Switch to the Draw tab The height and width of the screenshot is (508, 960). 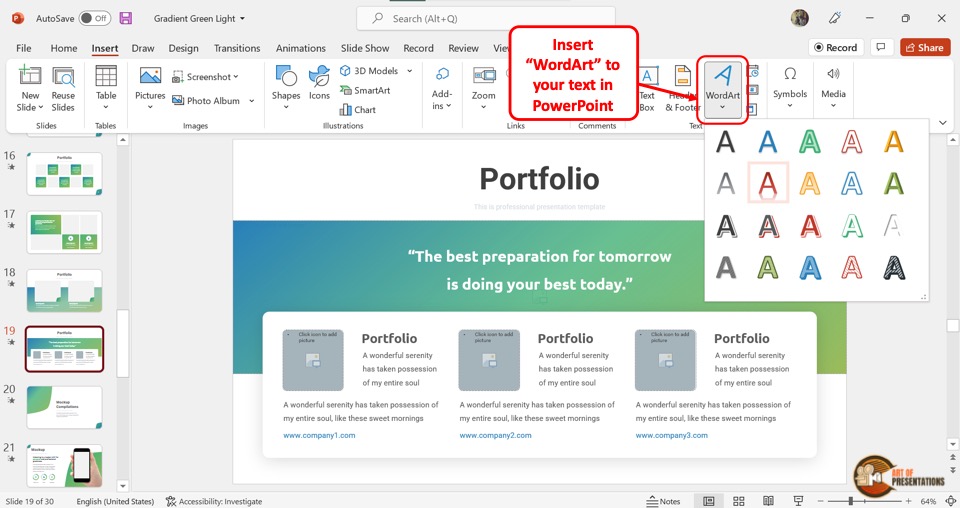click(143, 48)
